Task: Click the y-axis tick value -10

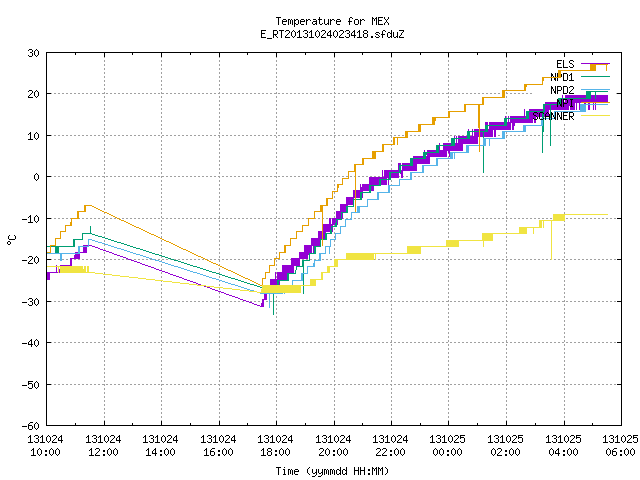Action: (31, 219)
